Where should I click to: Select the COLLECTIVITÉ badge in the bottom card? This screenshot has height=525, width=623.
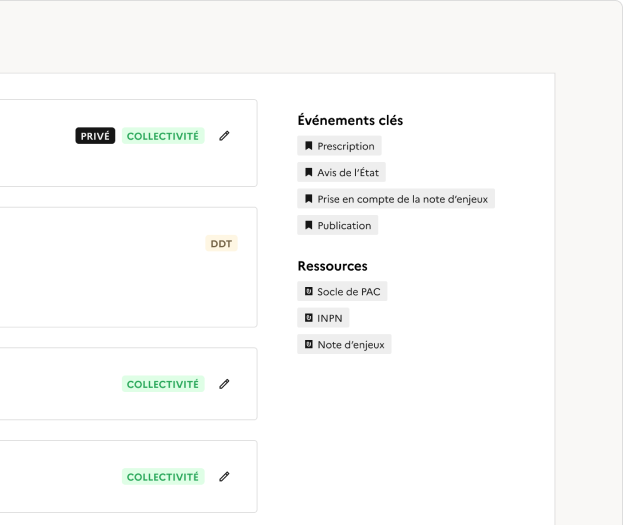pos(163,477)
